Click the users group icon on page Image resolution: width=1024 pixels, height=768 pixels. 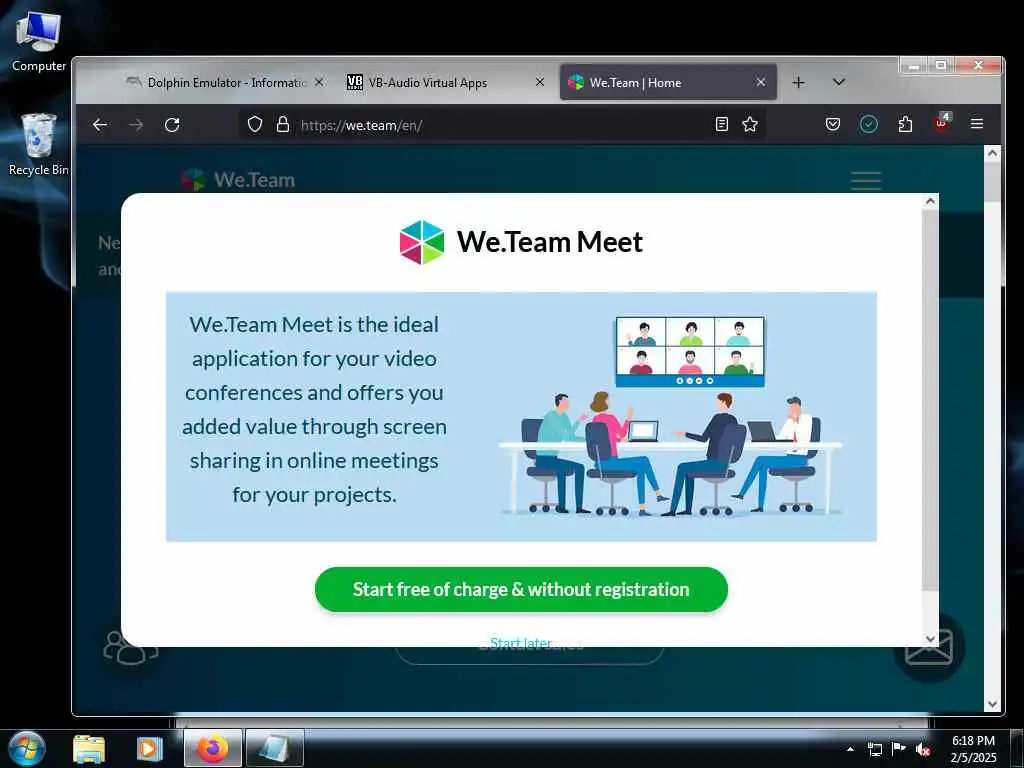131,647
